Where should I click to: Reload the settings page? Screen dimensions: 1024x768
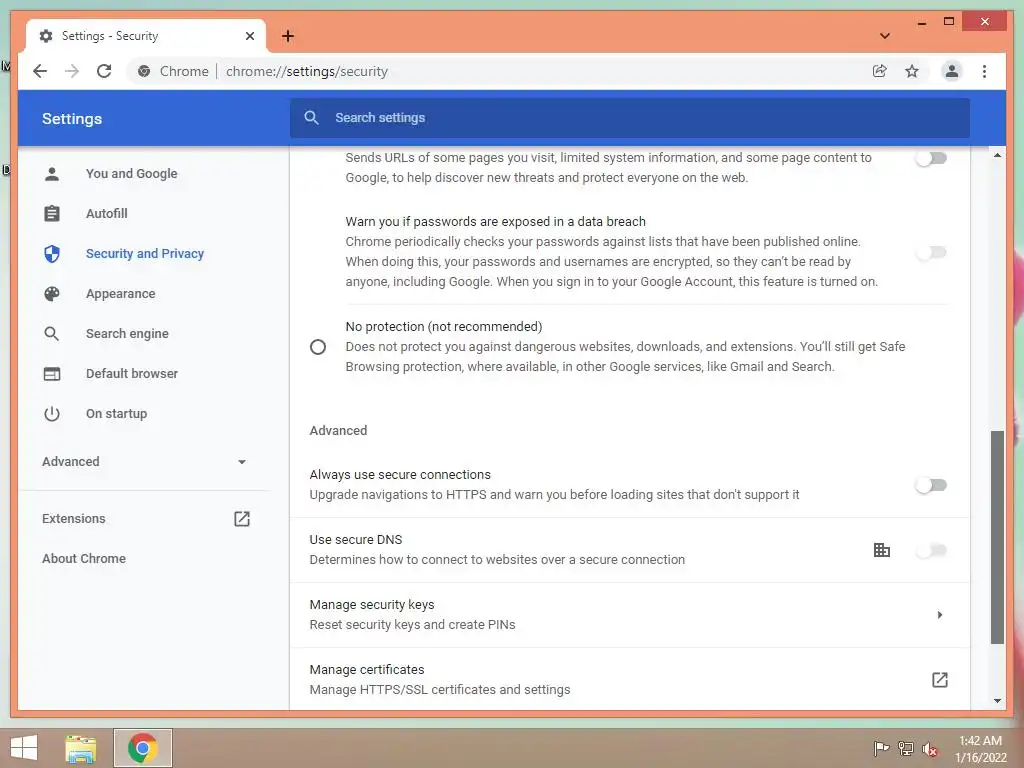point(104,71)
